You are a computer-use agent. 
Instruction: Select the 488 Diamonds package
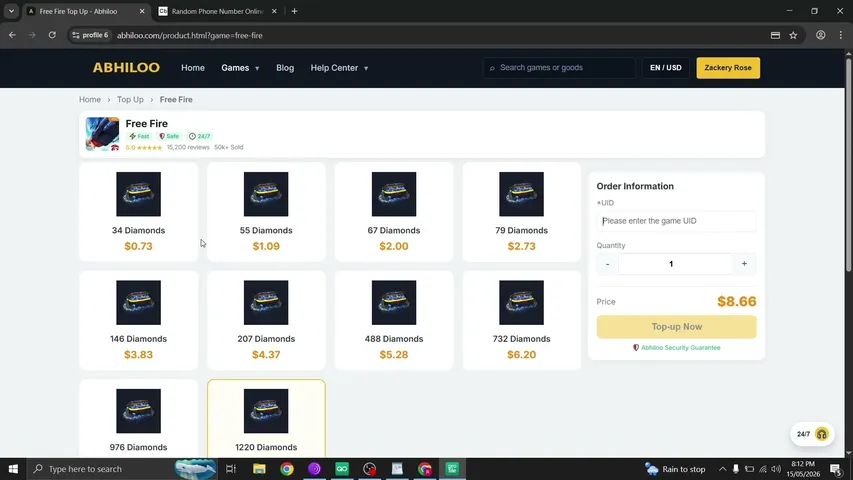(x=394, y=320)
